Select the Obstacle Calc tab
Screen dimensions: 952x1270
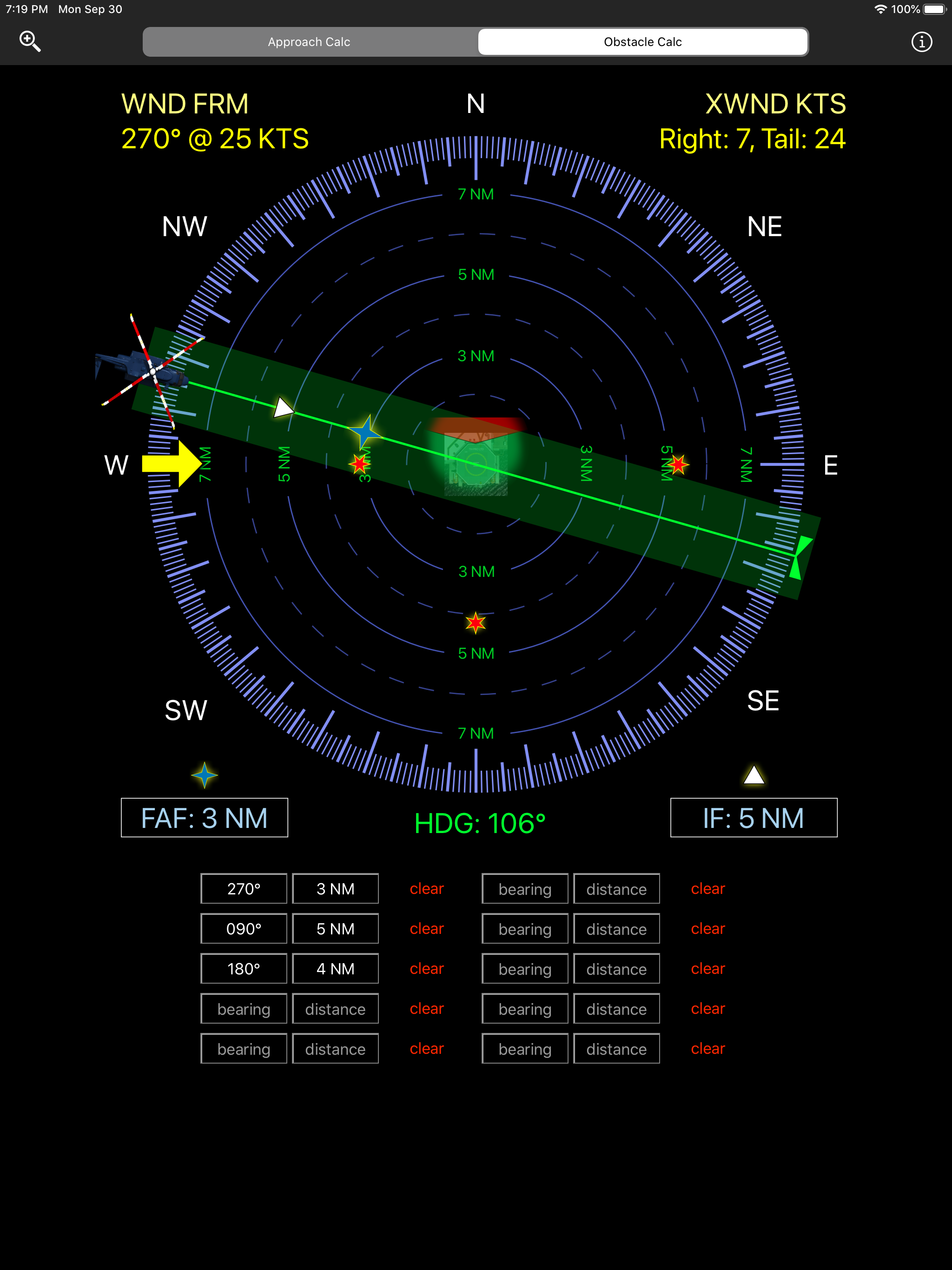point(642,42)
